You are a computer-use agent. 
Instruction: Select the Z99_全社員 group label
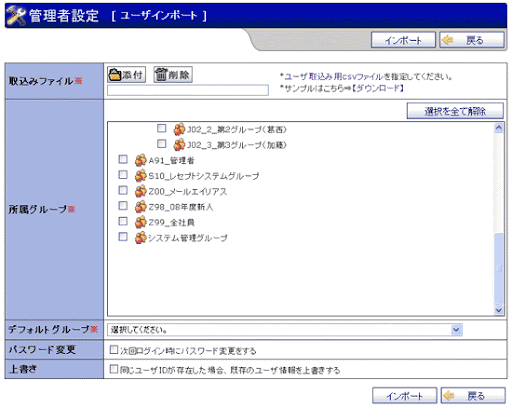(x=171, y=223)
